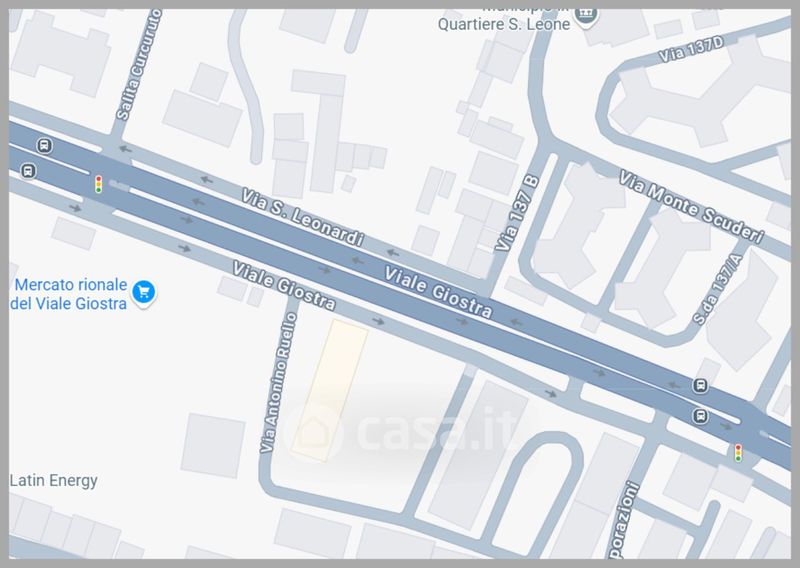Click the Via S. Leonardi street label
The height and width of the screenshot is (568, 800).
[x=303, y=217]
